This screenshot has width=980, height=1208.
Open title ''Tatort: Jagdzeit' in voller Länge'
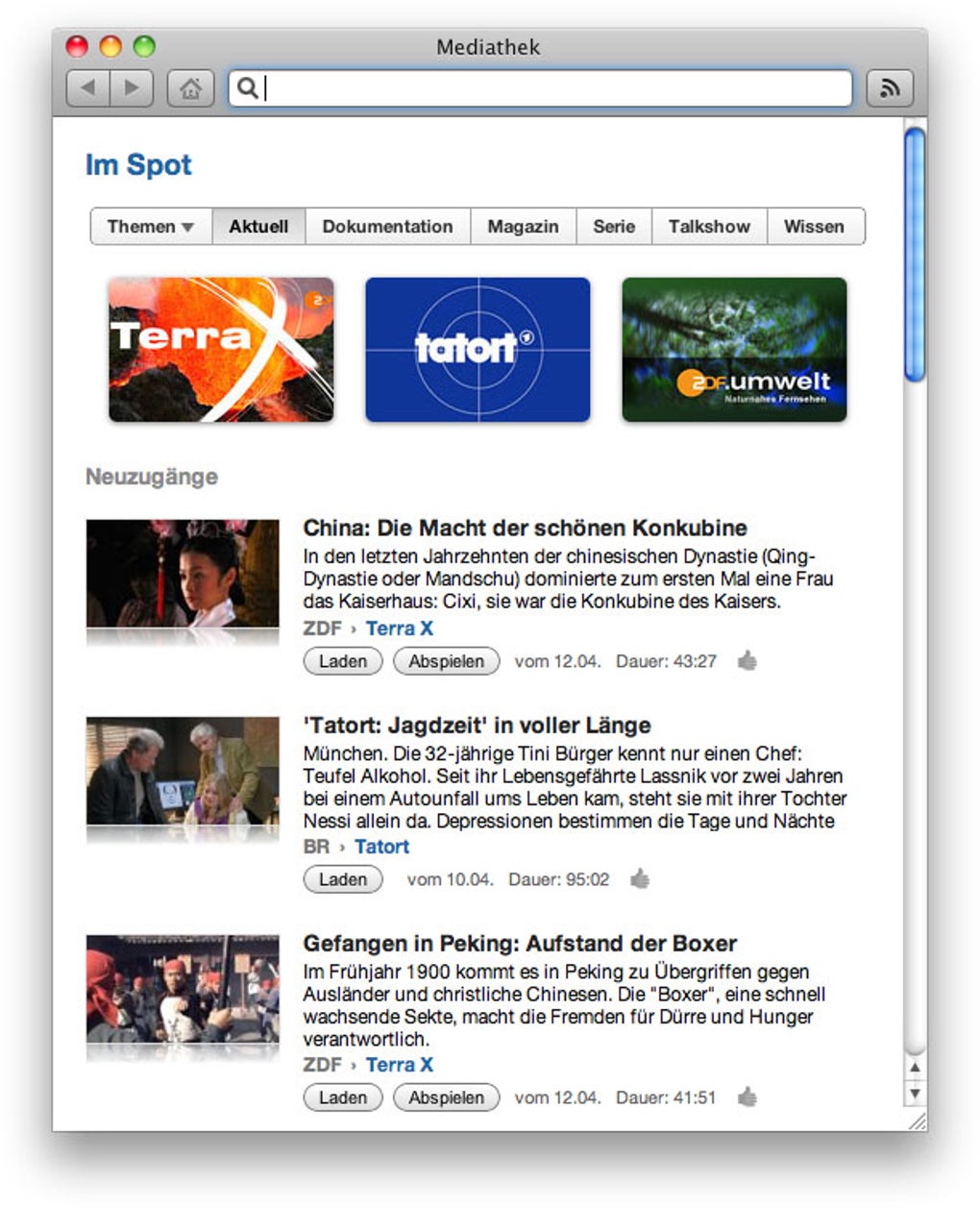[x=478, y=726]
